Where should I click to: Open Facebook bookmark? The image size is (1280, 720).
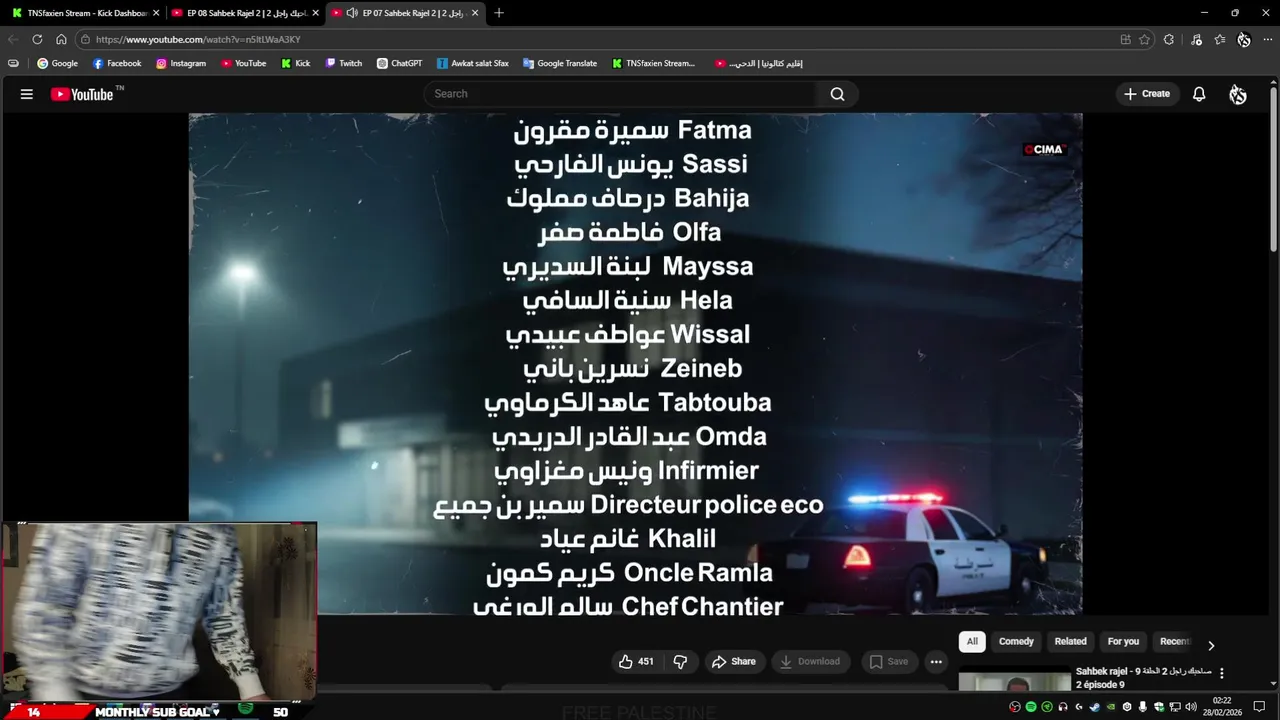click(x=117, y=63)
